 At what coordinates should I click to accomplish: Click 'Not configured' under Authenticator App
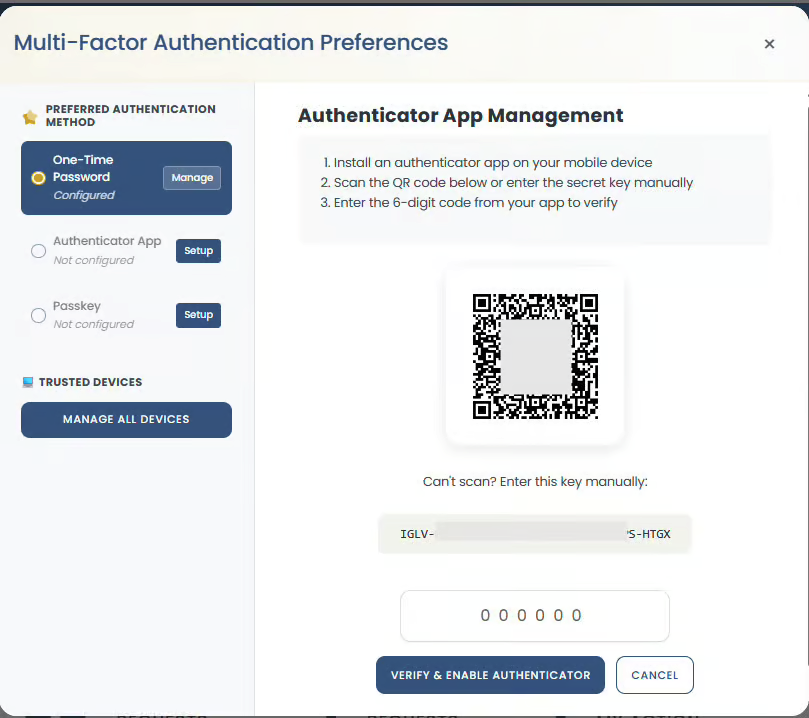(93, 260)
